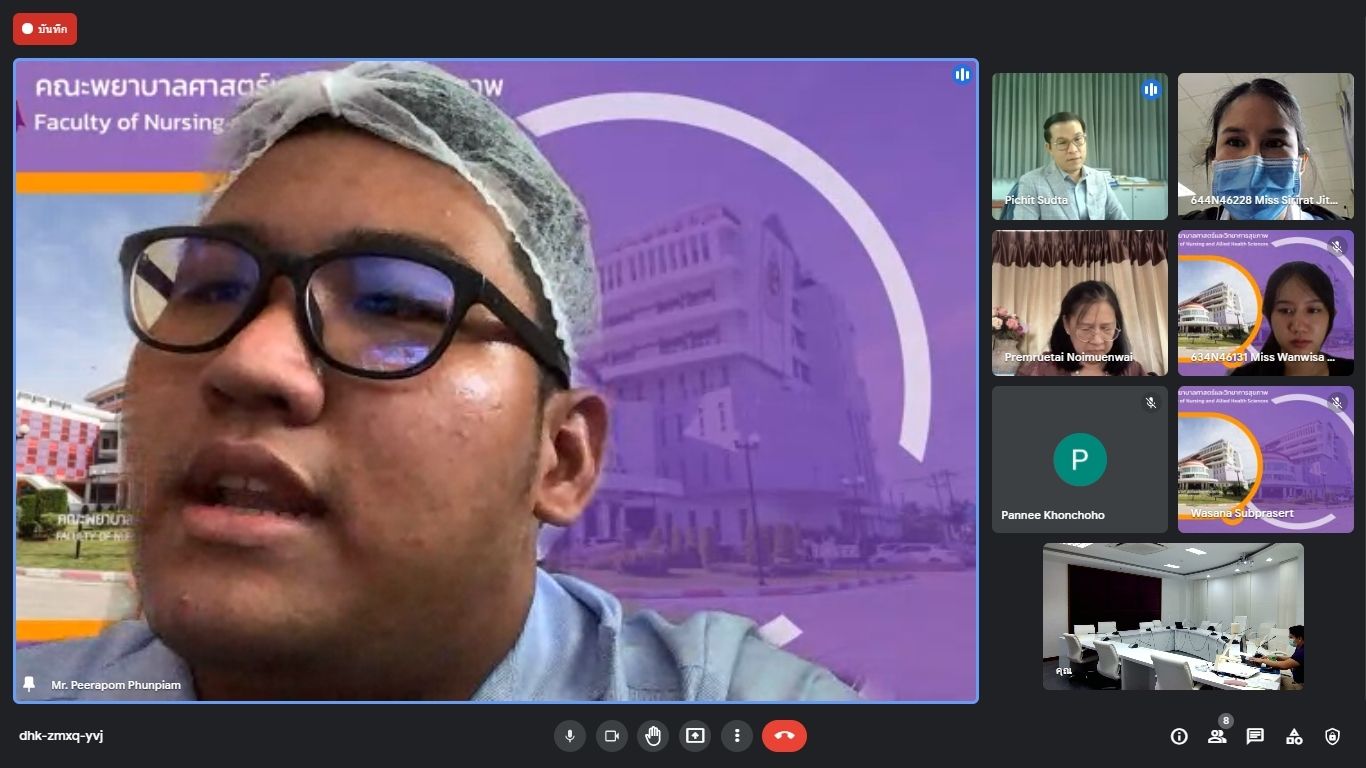Image resolution: width=1366 pixels, height=768 pixels.
Task: Open host controls lock icon
Action: click(x=1332, y=736)
